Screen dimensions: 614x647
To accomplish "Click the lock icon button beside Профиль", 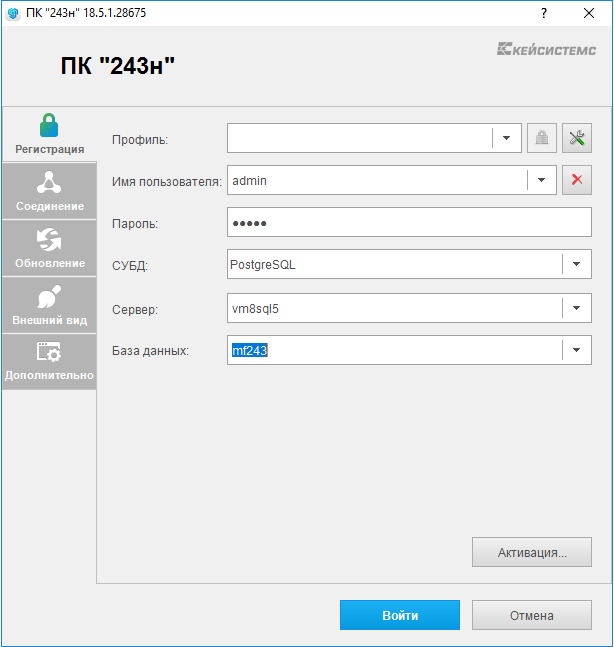I will (x=541, y=138).
